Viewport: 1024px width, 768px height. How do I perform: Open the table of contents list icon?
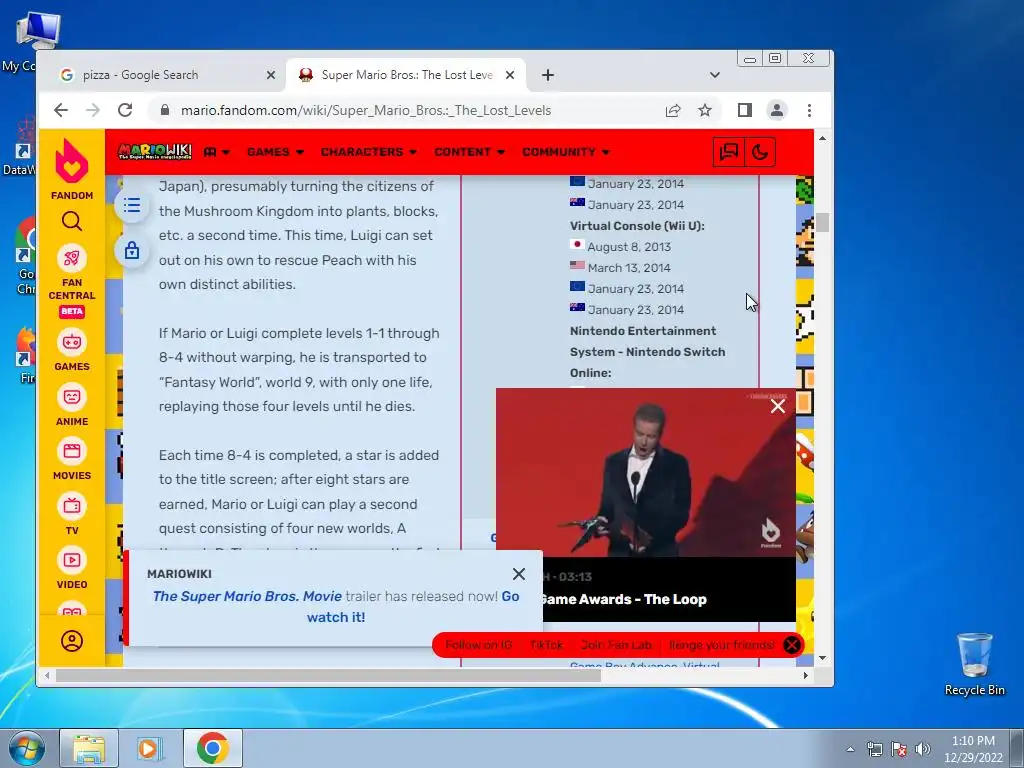[x=132, y=206]
